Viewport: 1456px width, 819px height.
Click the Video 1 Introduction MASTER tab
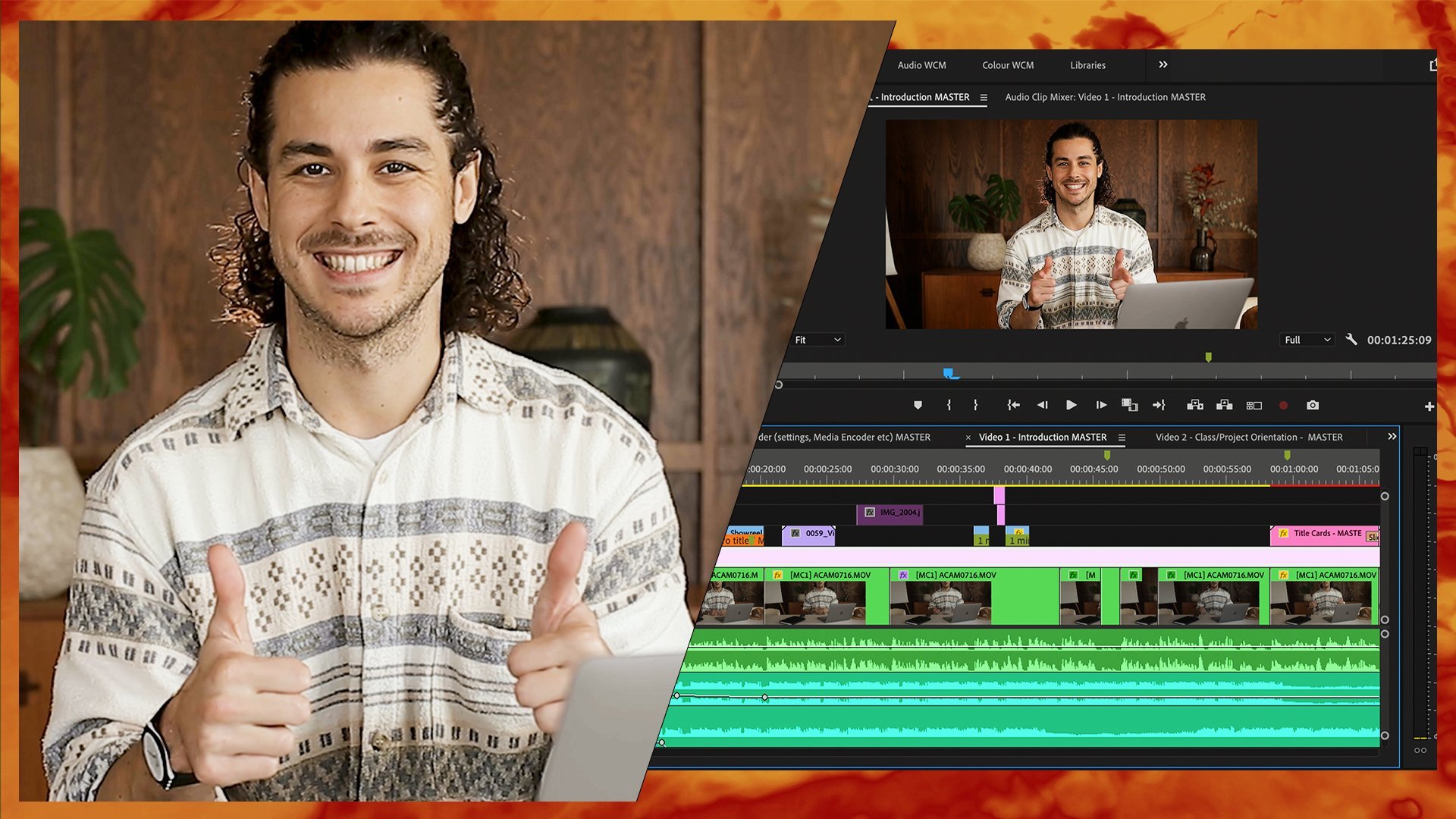(1043, 437)
